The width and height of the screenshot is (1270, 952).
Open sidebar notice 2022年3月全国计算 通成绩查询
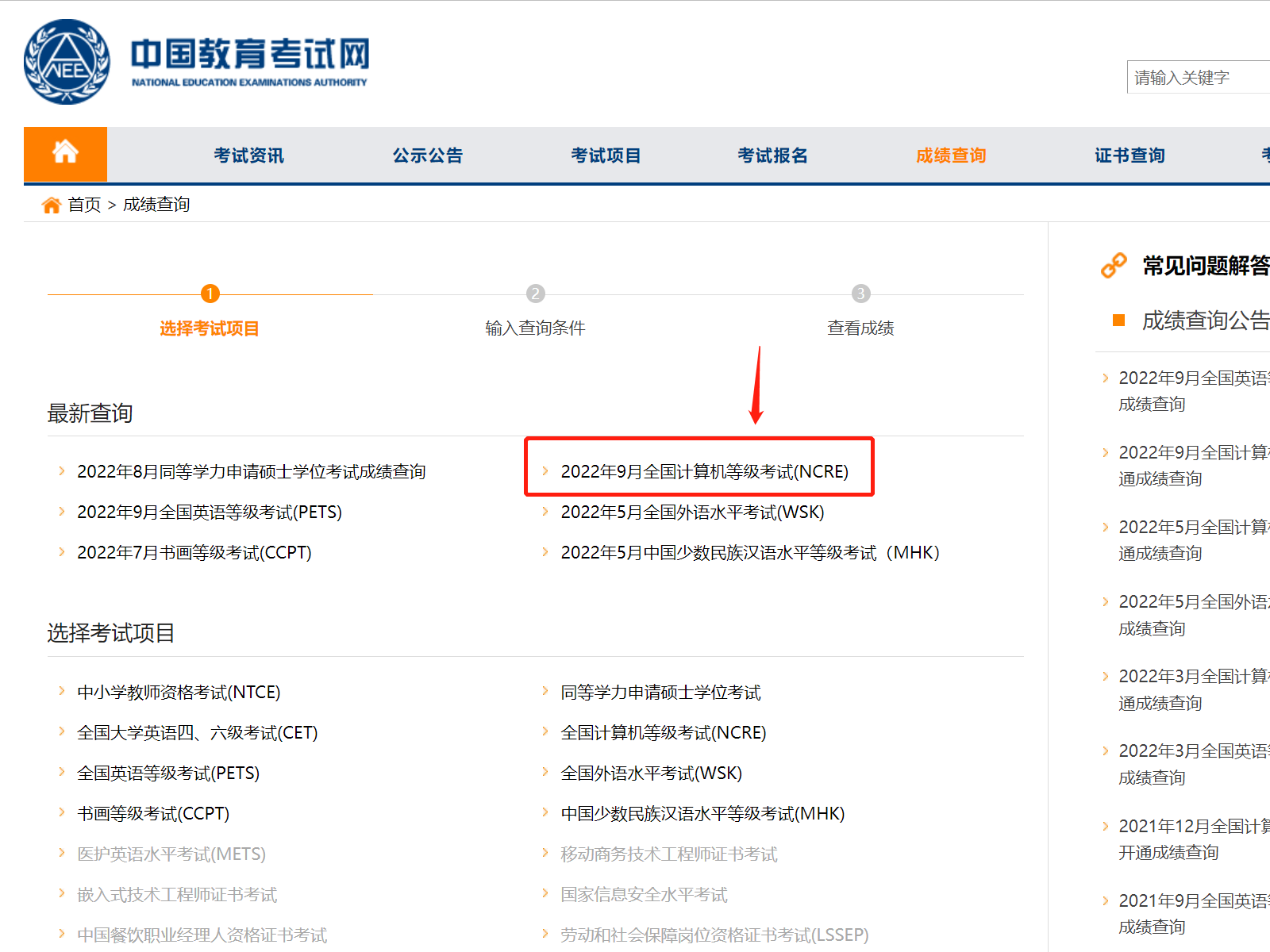tap(1194, 690)
